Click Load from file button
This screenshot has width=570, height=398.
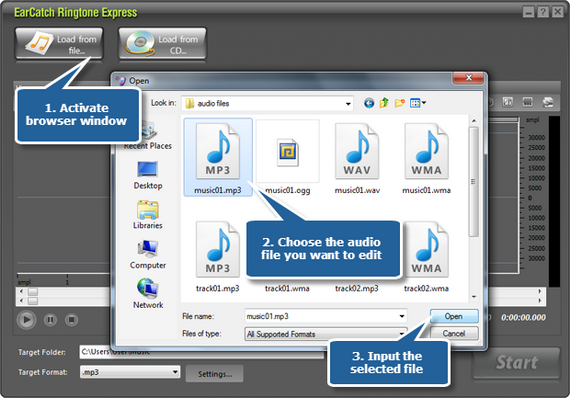(59, 43)
